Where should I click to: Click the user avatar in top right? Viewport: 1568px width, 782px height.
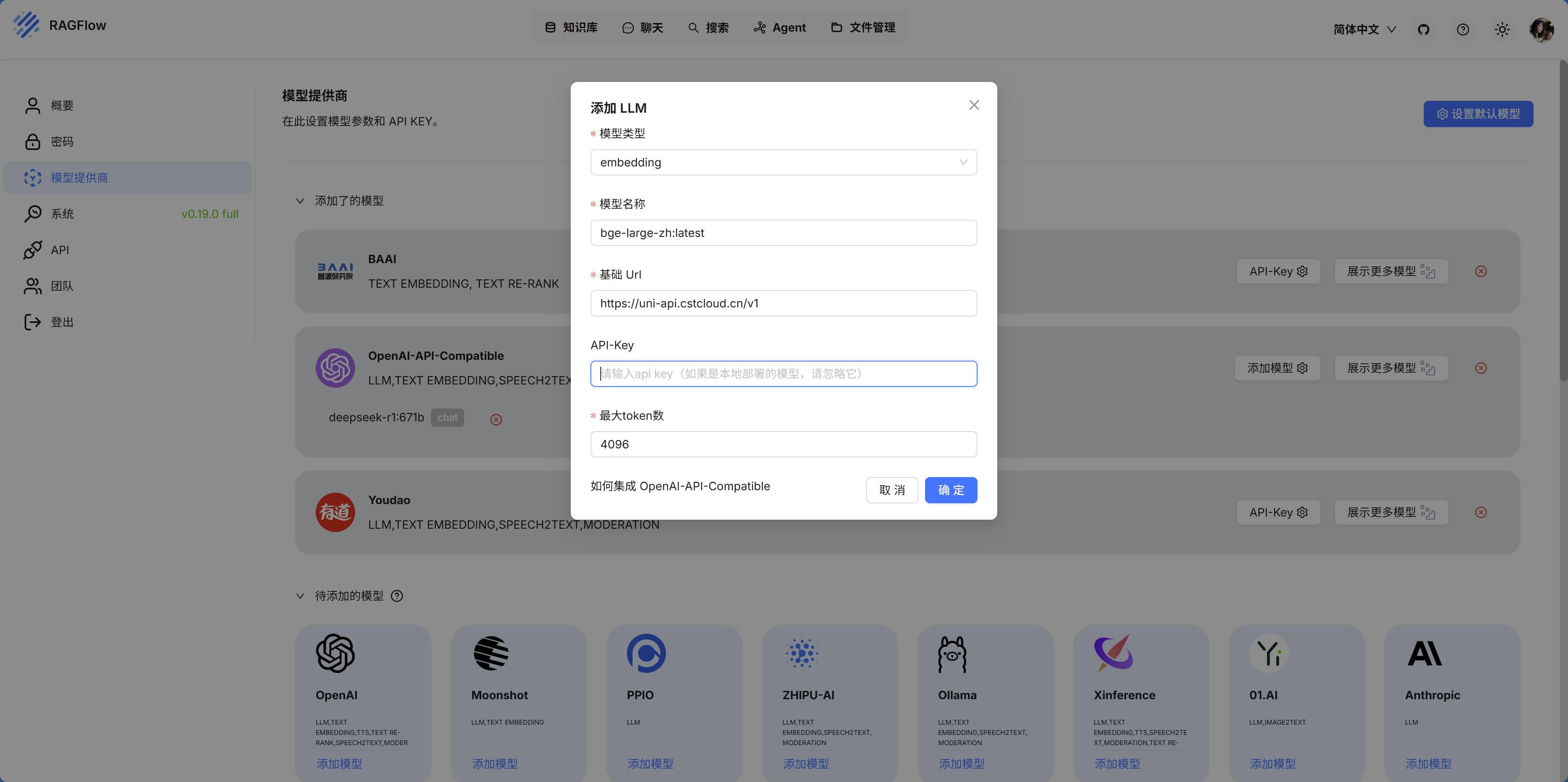click(1541, 29)
